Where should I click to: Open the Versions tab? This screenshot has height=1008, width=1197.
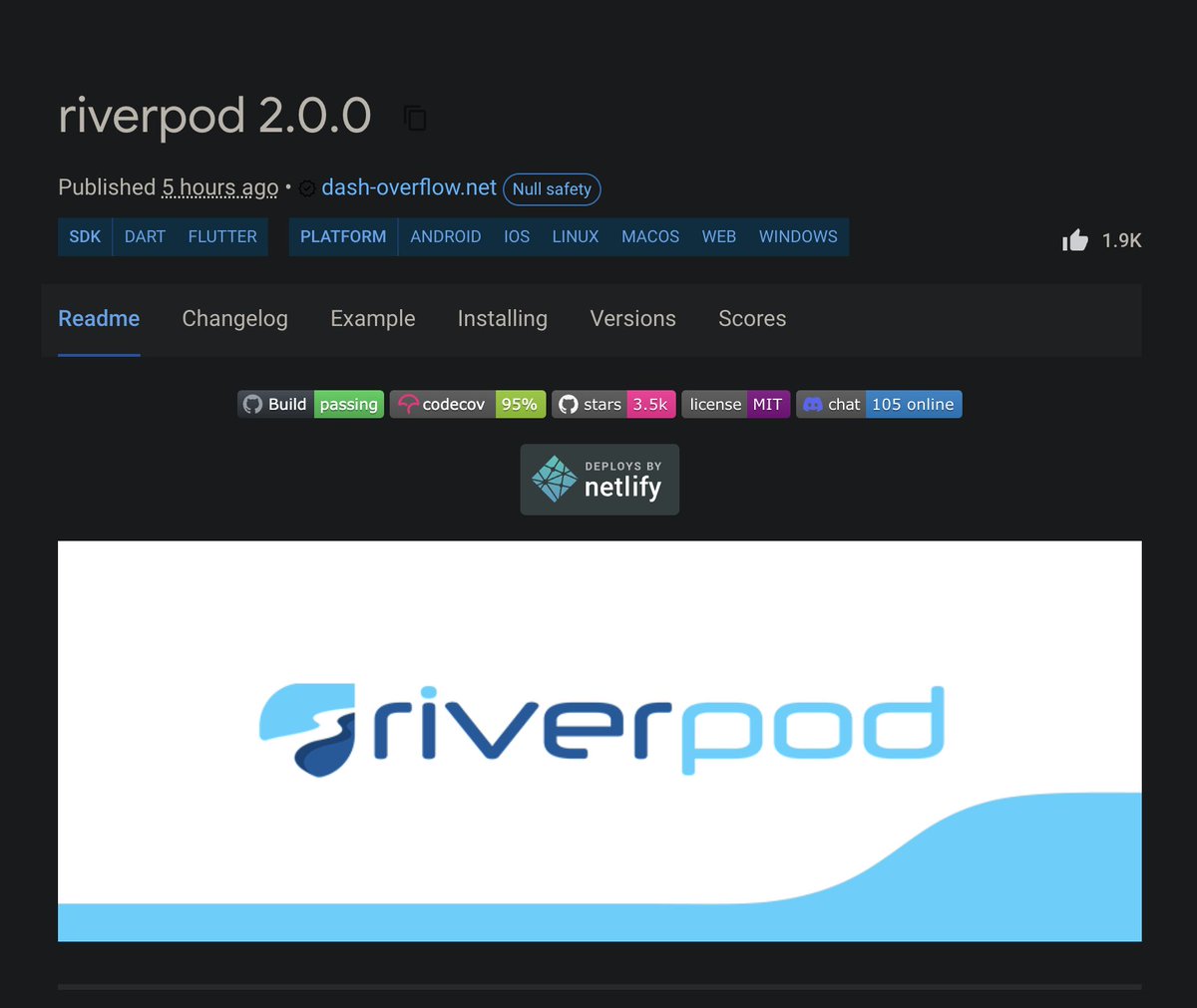coord(632,319)
